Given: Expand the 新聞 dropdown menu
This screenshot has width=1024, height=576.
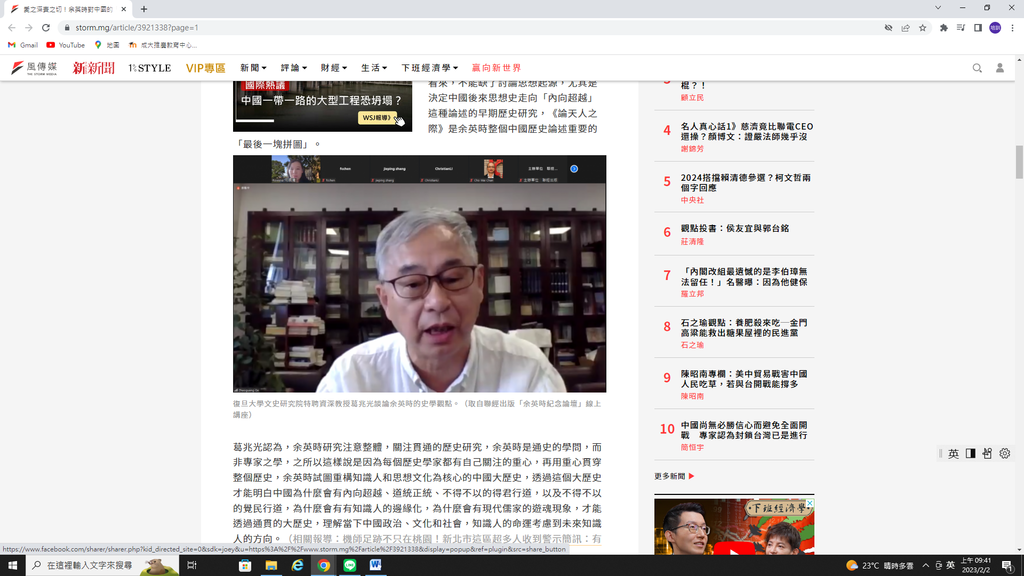Looking at the screenshot, I should (253, 68).
